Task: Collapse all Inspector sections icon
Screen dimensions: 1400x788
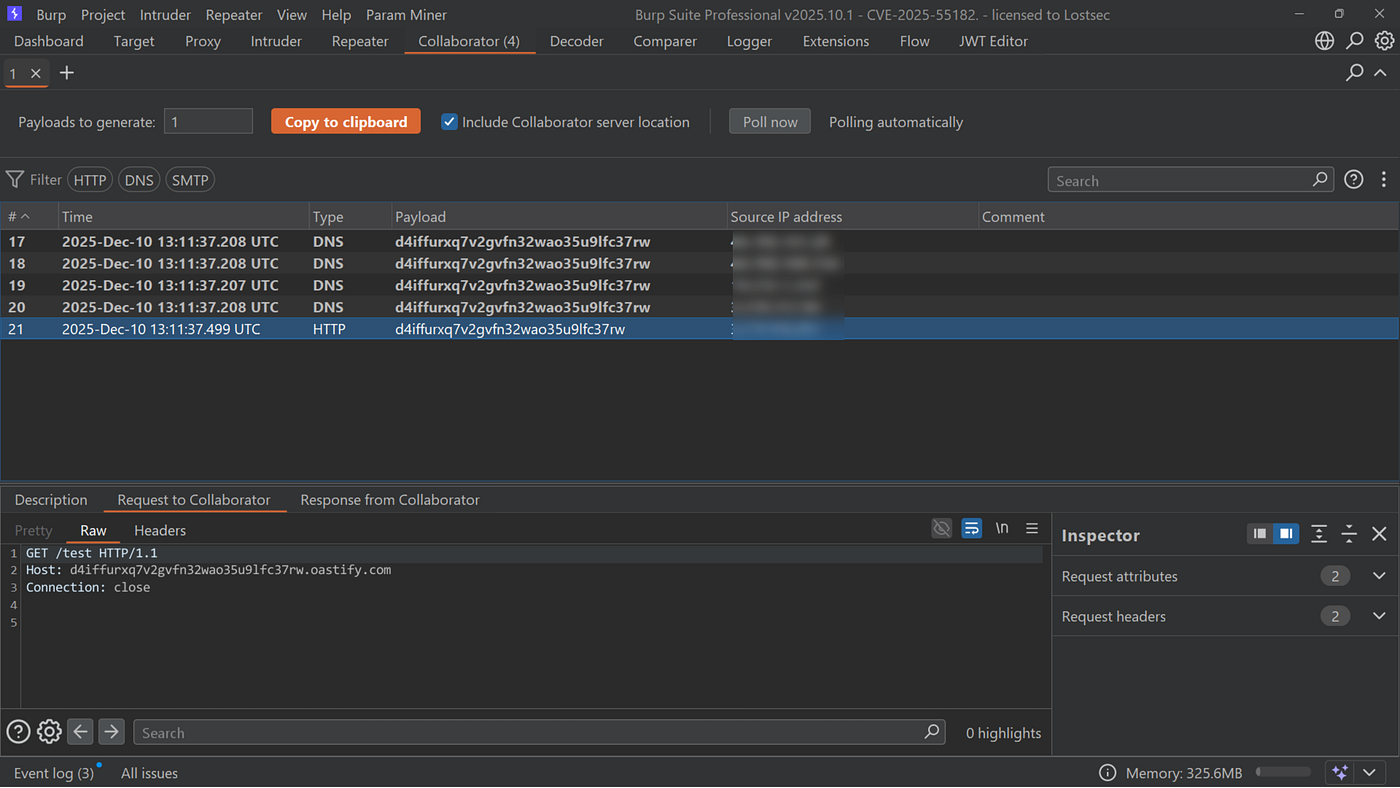Action: click(1349, 534)
